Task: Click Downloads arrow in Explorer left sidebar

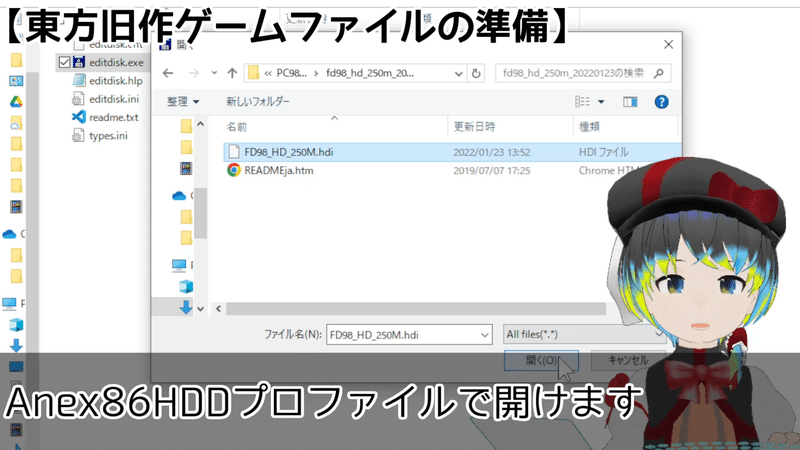Action: [x=16, y=345]
